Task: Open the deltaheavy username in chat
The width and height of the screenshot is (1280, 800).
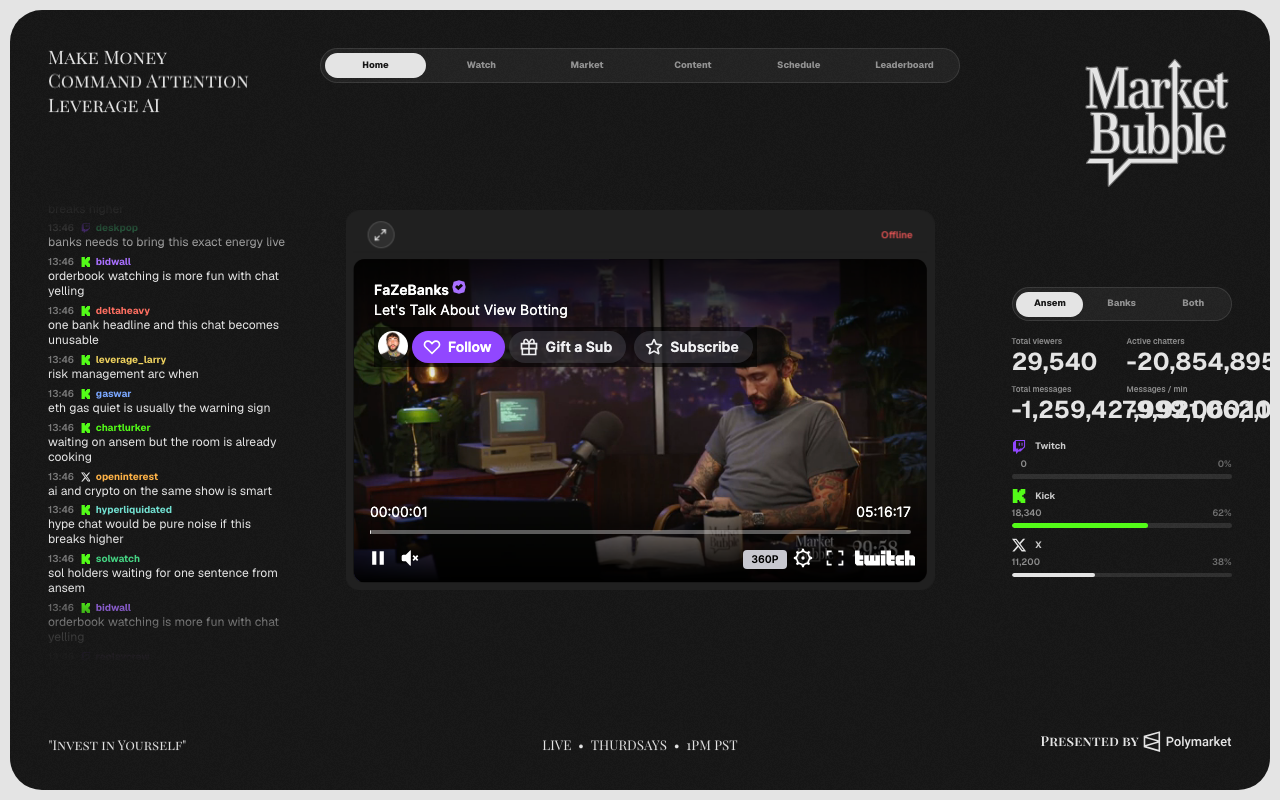Action: tap(123, 311)
